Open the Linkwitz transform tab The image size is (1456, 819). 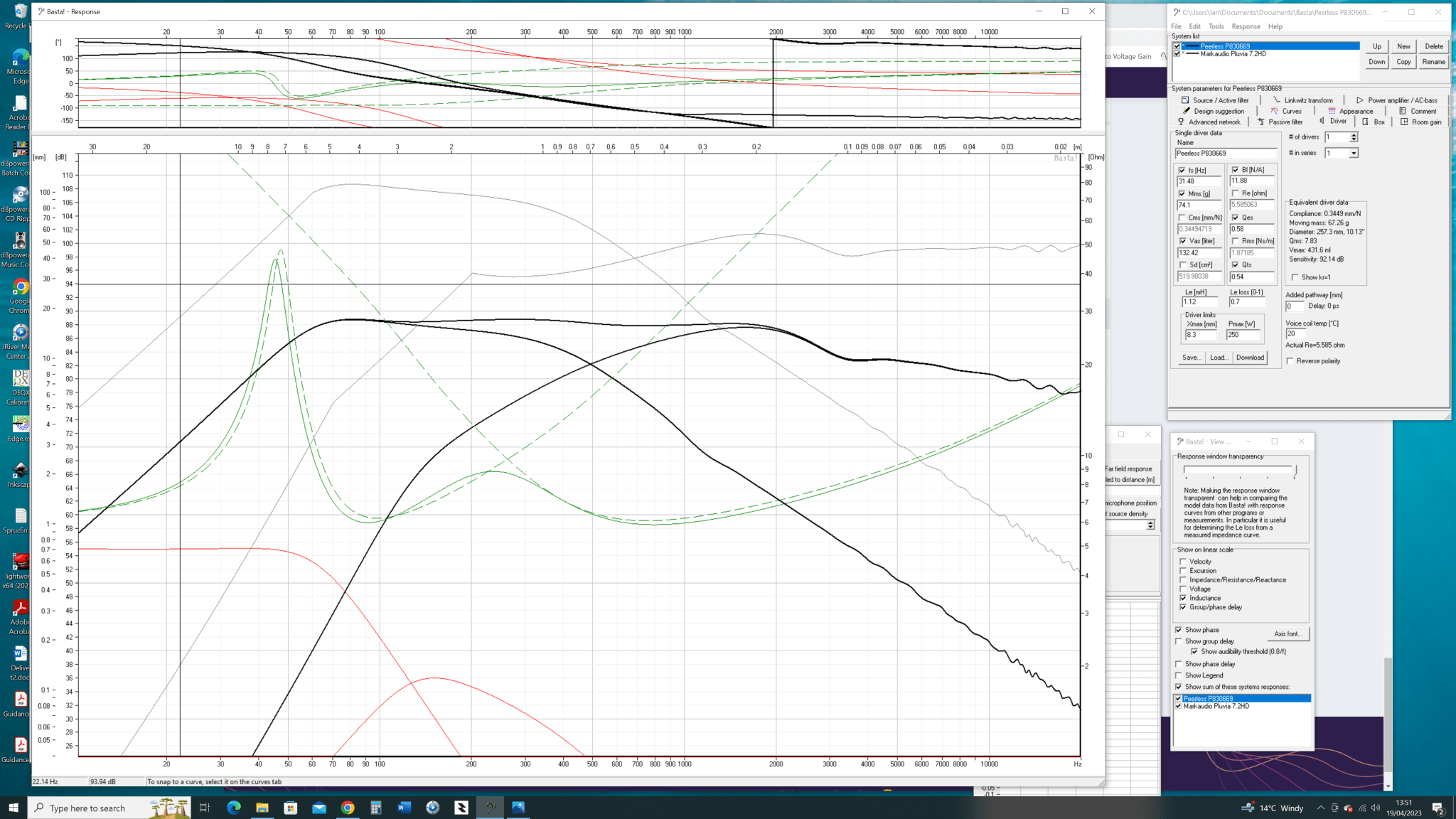(x=1302, y=100)
